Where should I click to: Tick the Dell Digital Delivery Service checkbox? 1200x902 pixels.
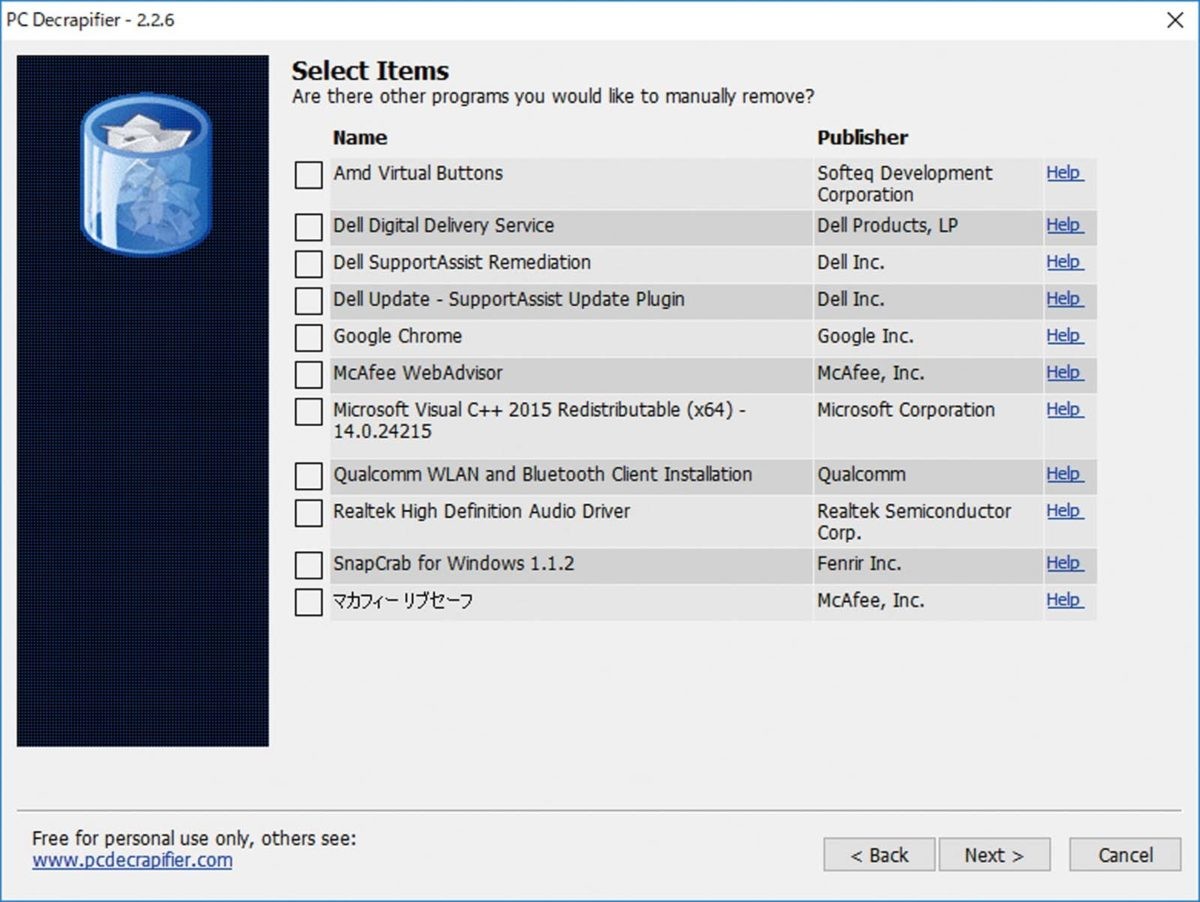pos(309,228)
